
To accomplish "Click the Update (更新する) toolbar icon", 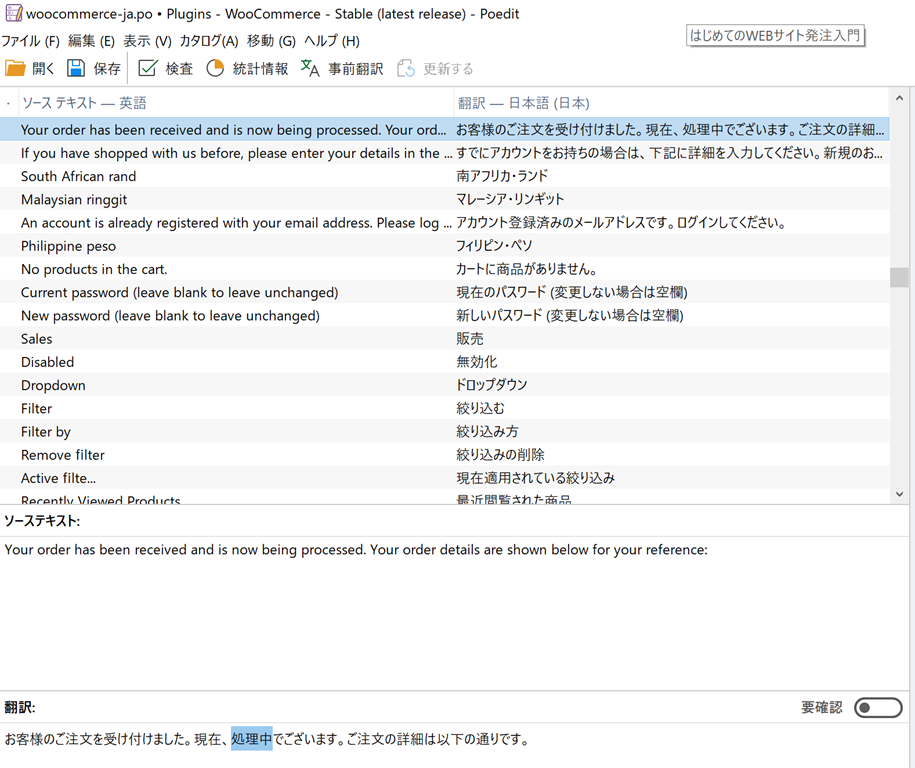I will tap(406, 68).
